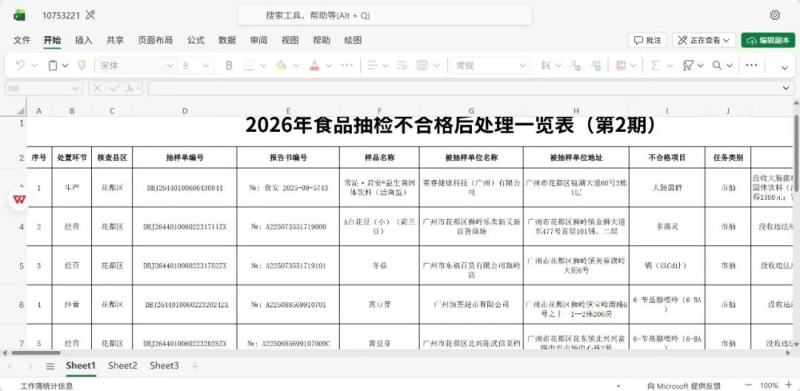Image resolution: width=800 pixels, height=391 pixels.
Task: Click the 编辑副本 edit copy button
Action: [768, 40]
